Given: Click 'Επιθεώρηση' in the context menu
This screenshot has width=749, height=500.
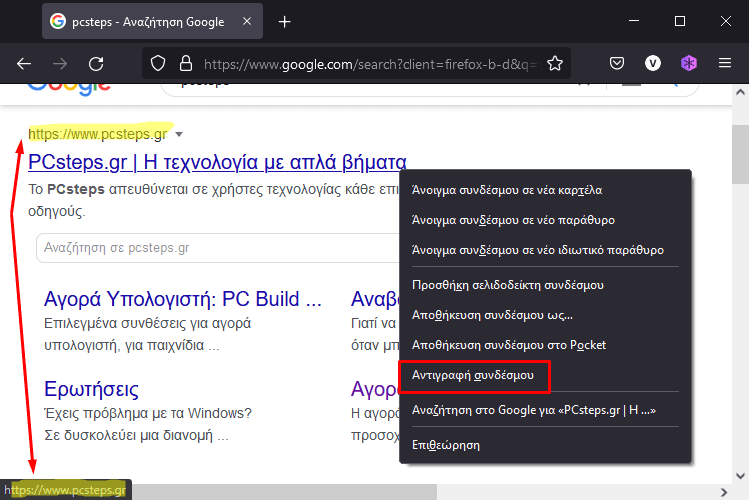Looking at the screenshot, I should (446, 444).
